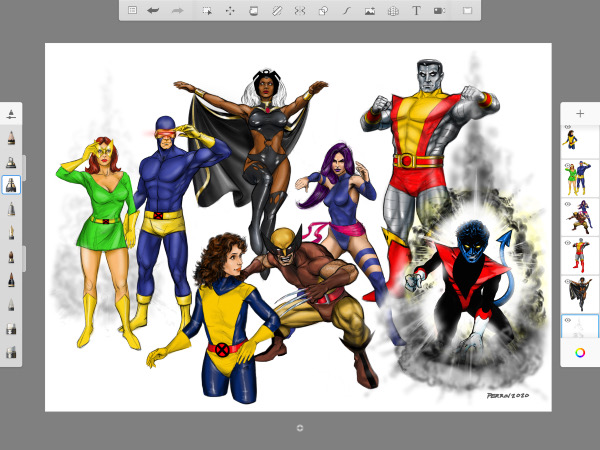Tap the highlighted marker brush

point(11,185)
